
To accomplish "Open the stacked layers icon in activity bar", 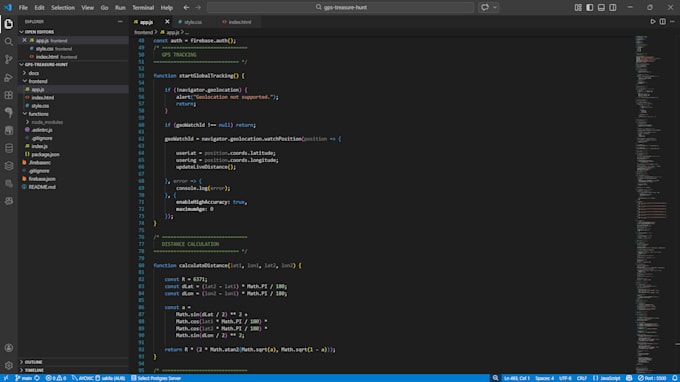I will coord(9,166).
